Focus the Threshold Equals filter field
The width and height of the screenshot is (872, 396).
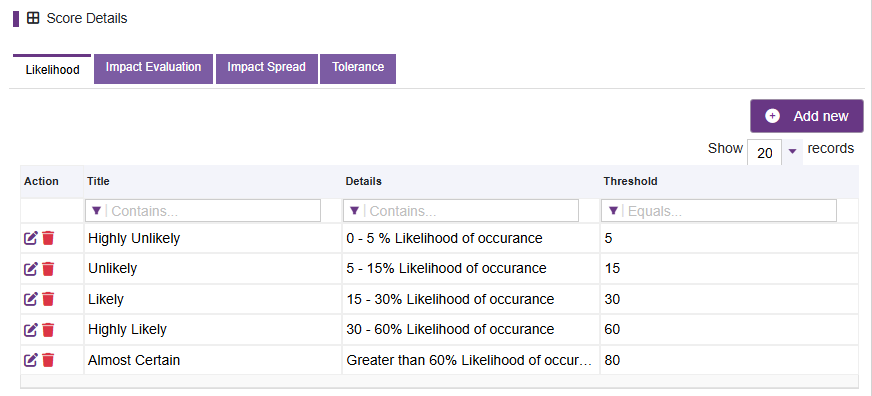(719, 211)
